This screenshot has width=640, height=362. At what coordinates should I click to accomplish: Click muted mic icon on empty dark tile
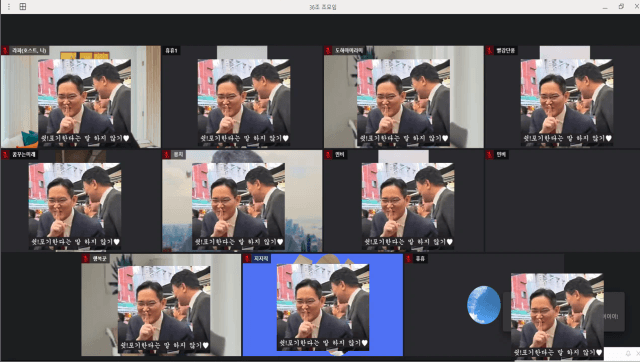click(490, 155)
